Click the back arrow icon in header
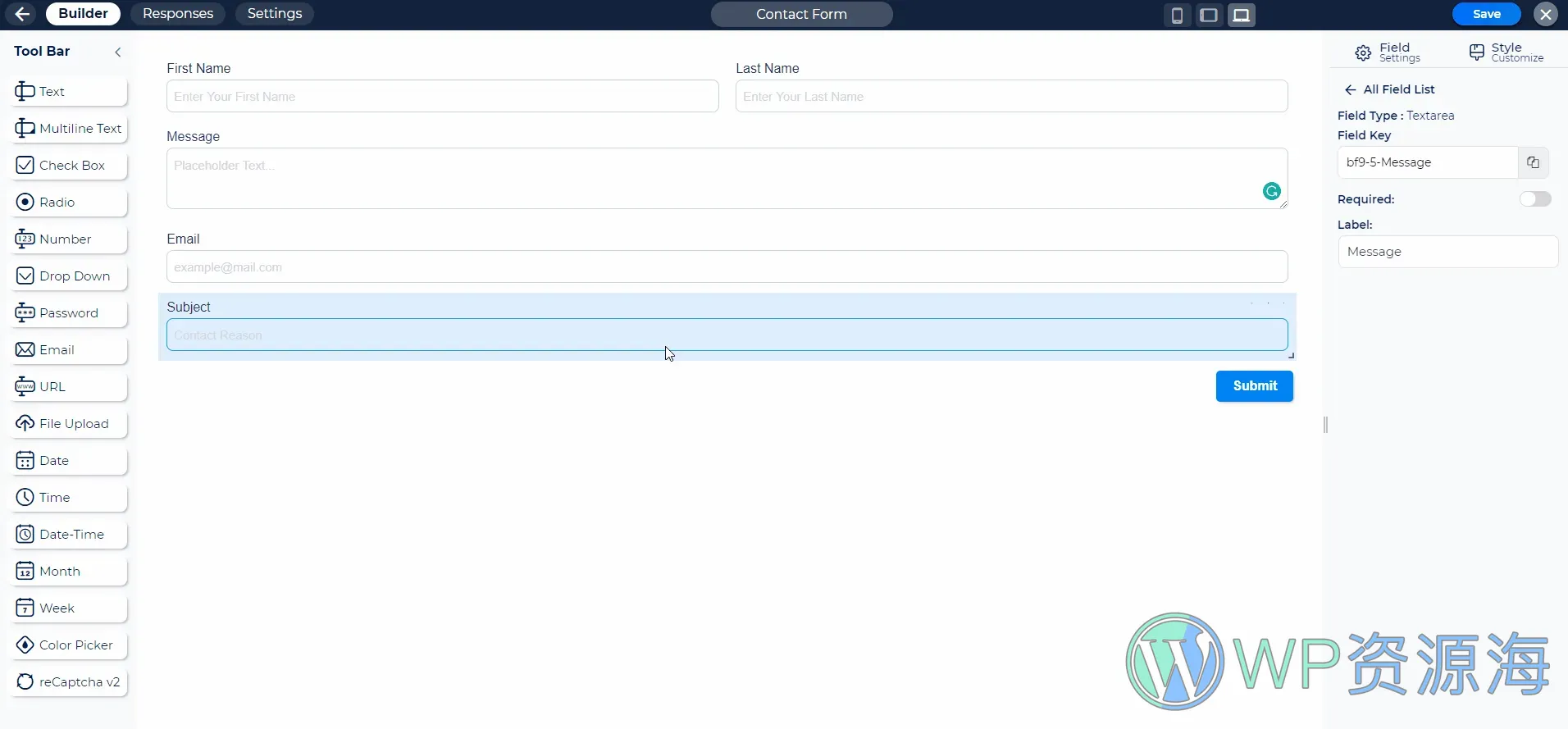Screen dimensions: 1568x729 click(22, 14)
